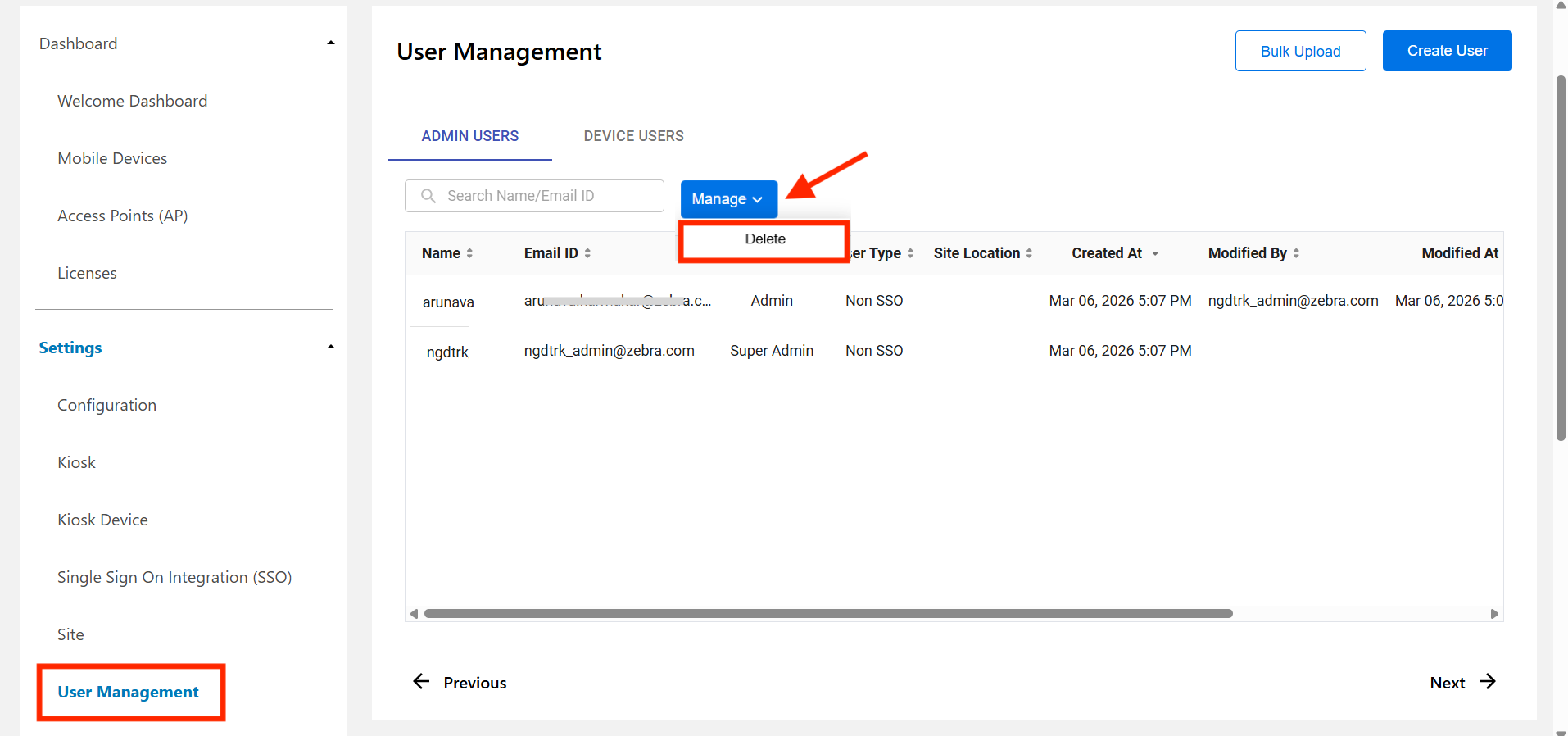
Task: Sort by Email ID arrows icon
Action: [x=587, y=253]
